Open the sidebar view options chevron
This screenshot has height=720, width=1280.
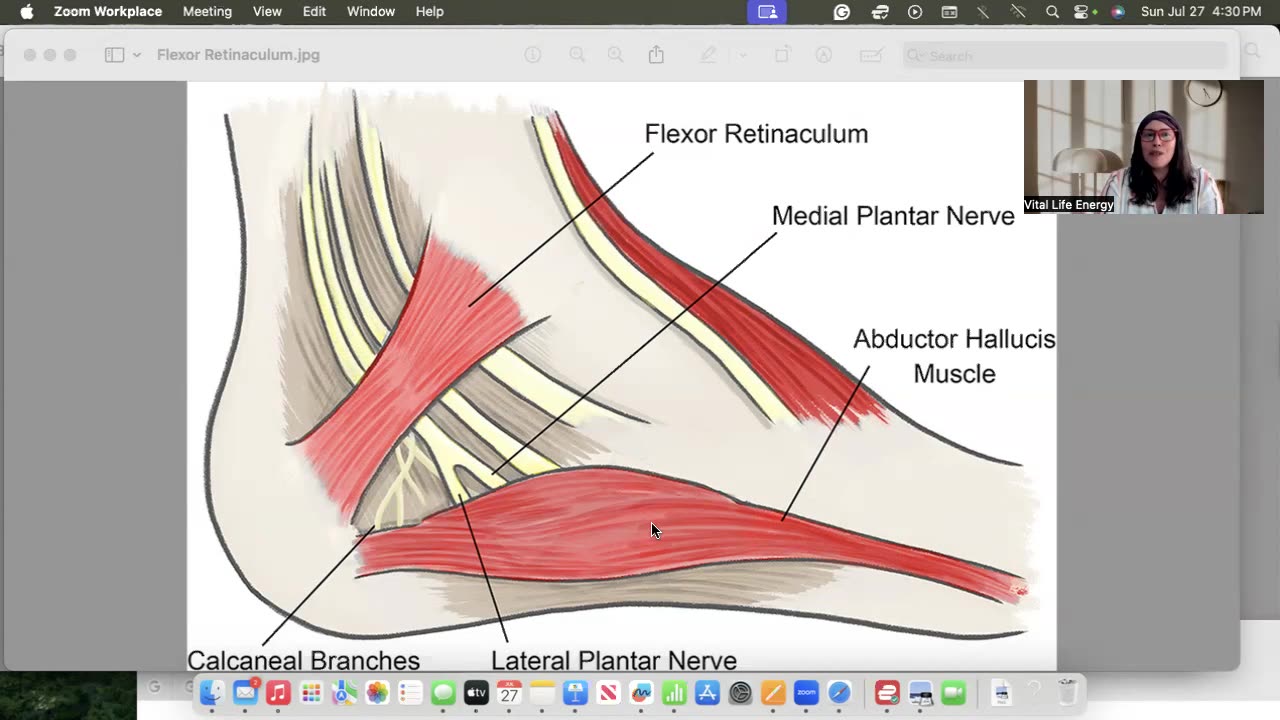point(137,55)
